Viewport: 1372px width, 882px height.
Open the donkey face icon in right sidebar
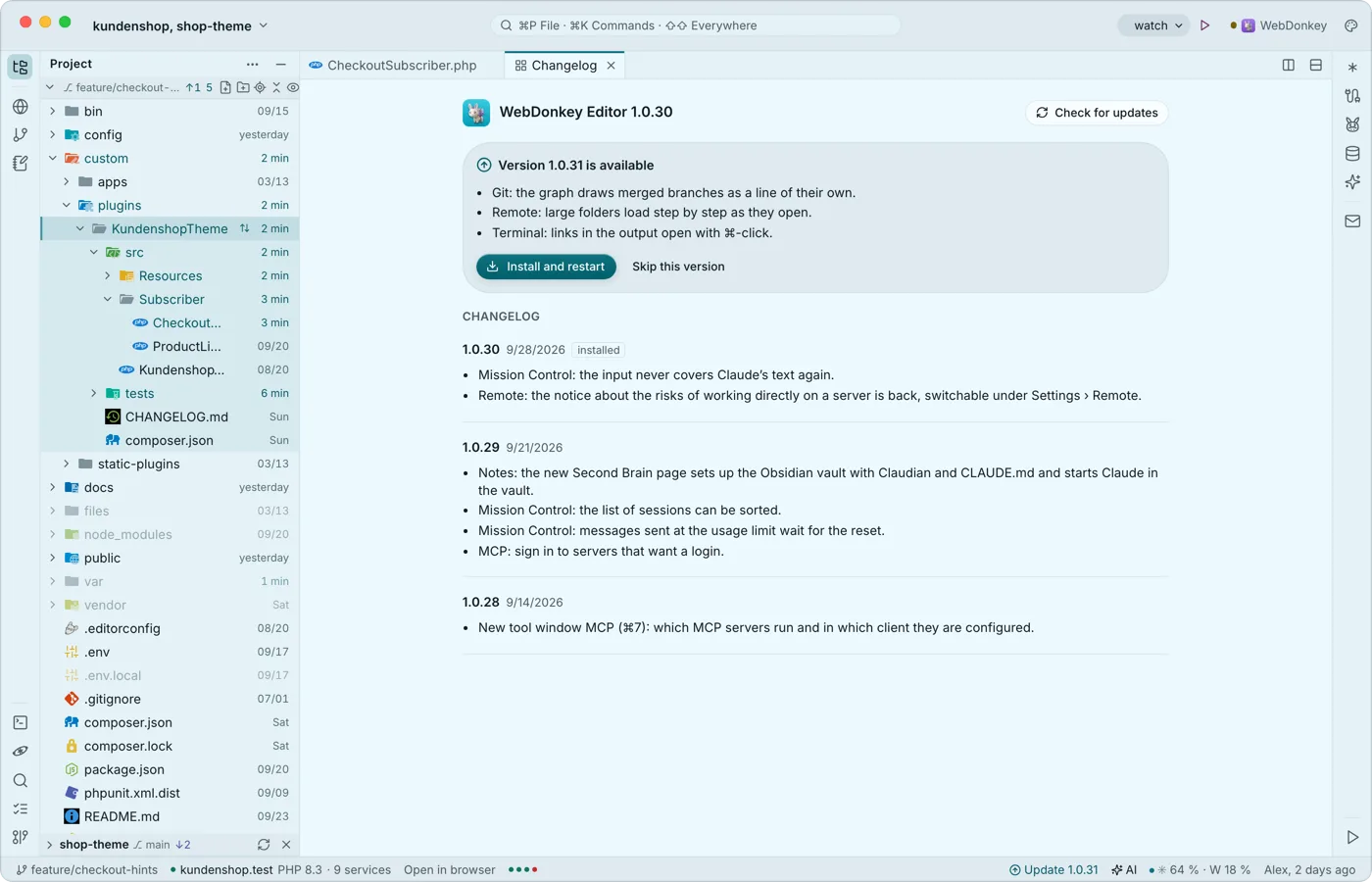pyautogui.click(x=1352, y=124)
